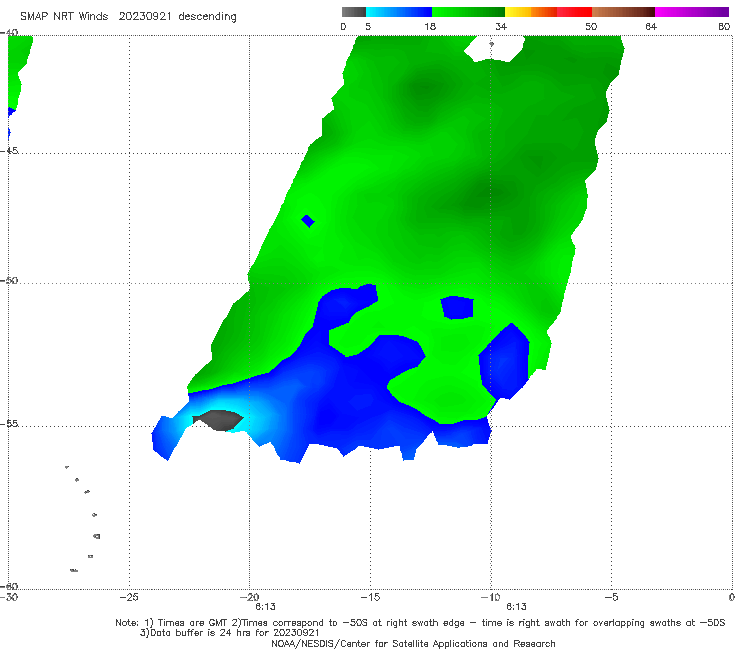Select the yellow-orange color bar segment

pos(531,12)
